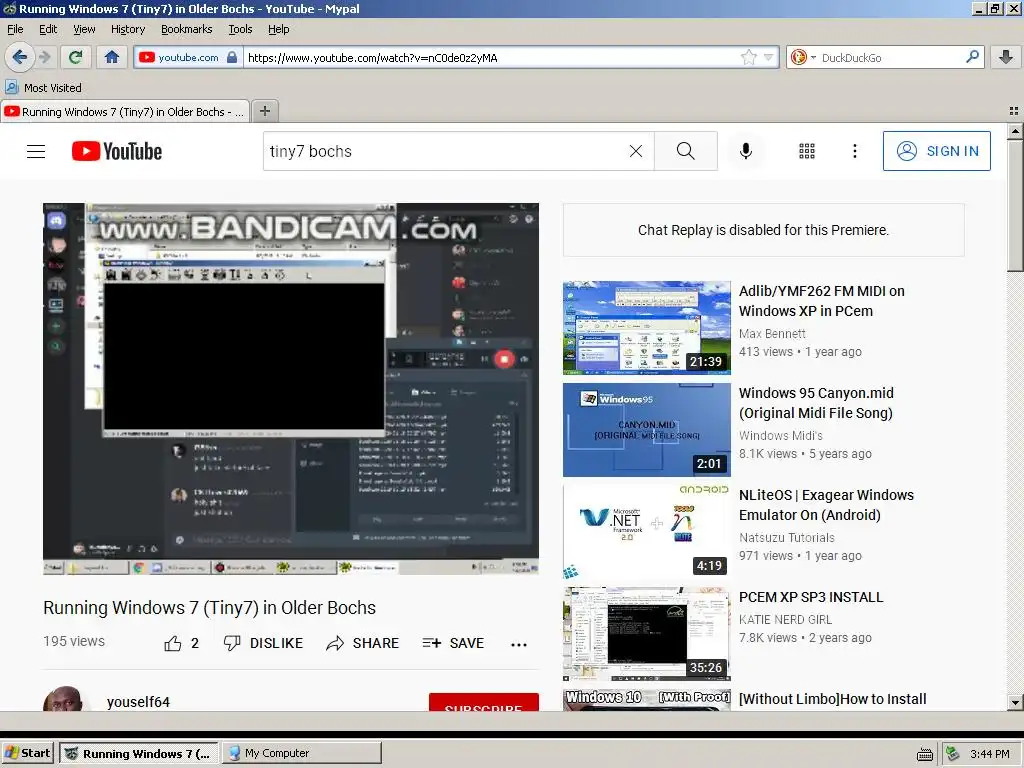Click the Adlib/YMF262 FM MIDI video title

tap(822, 301)
